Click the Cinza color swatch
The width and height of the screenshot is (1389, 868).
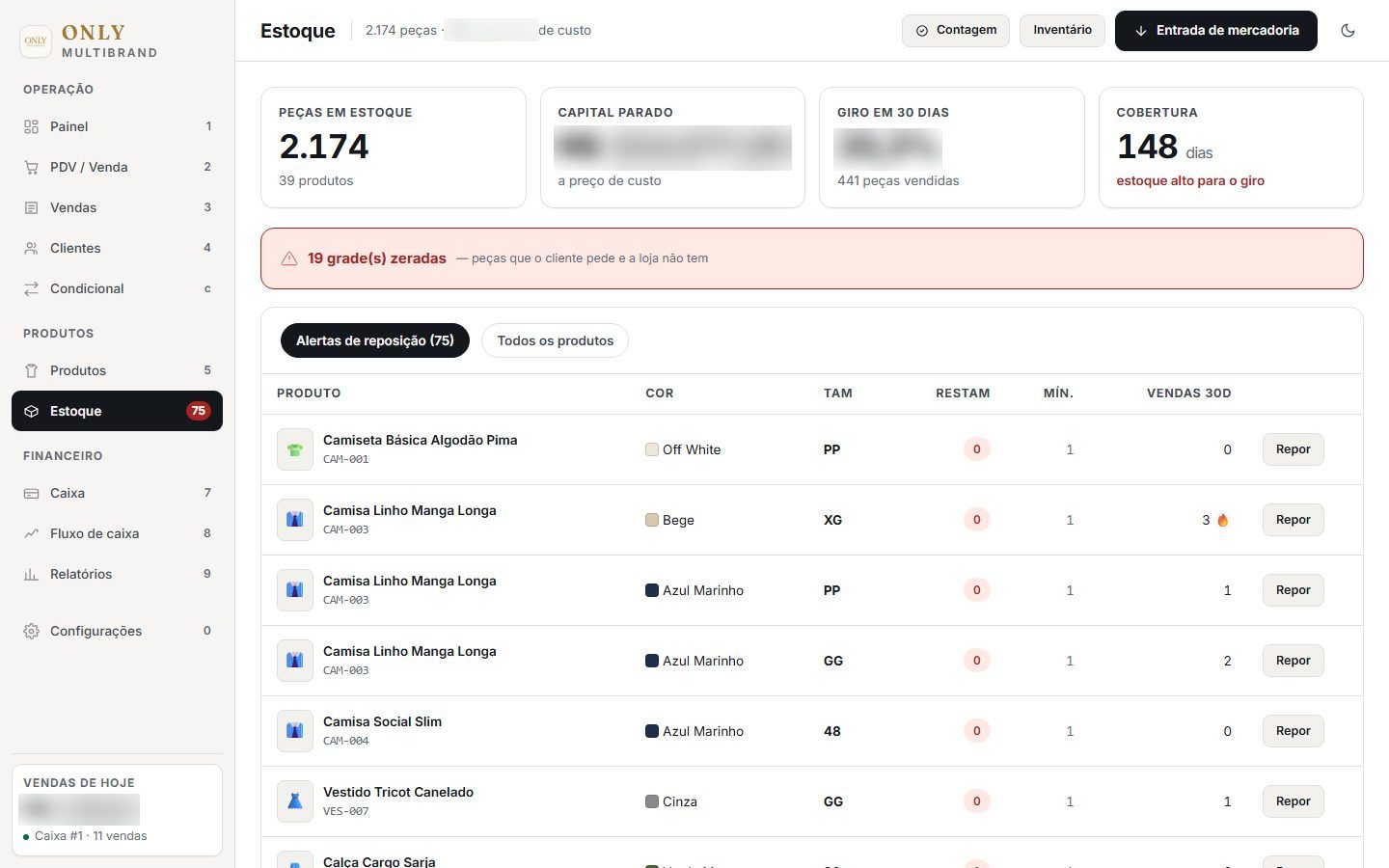[x=652, y=801]
